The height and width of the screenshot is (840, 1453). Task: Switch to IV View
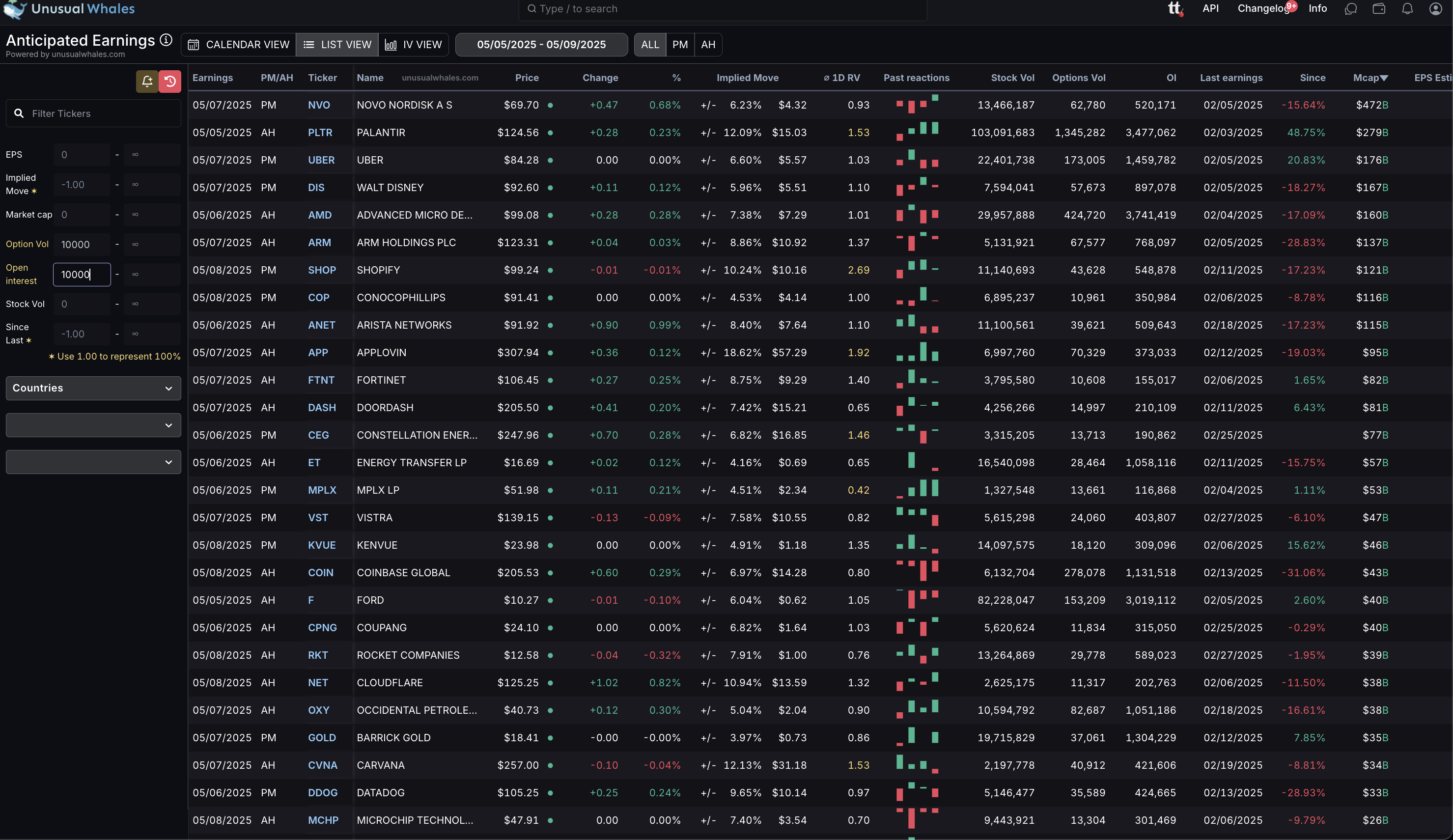point(414,44)
